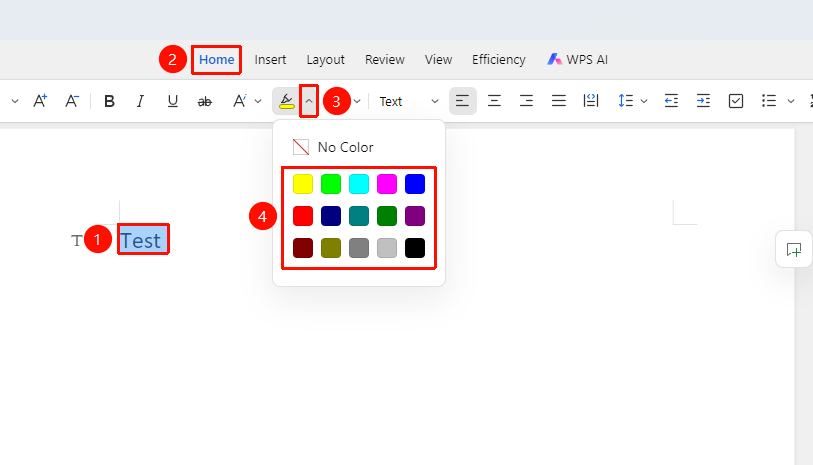Toggle bold formatting

pyautogui.click(x=109, y=101)
